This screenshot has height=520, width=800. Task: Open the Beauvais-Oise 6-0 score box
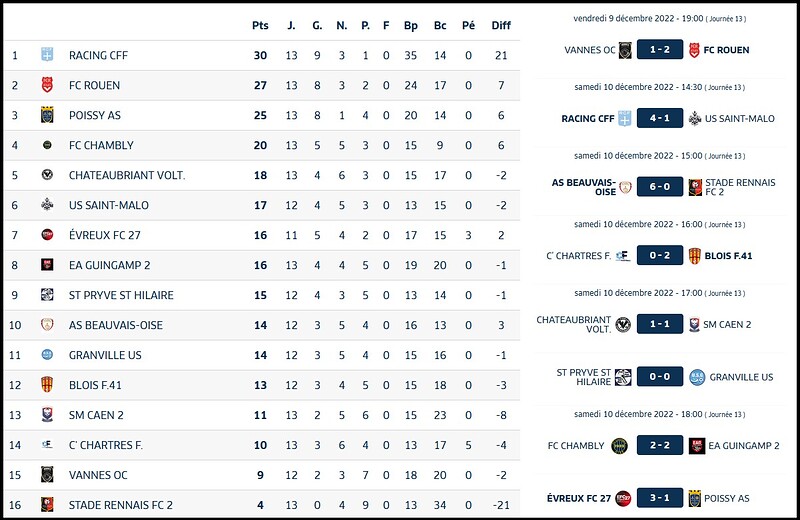[660, 188]
